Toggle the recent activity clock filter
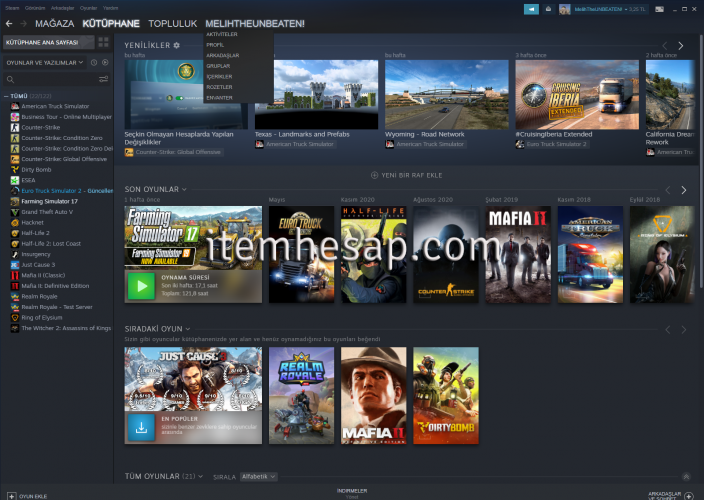 pyautogui.click(x=94, y=62)
